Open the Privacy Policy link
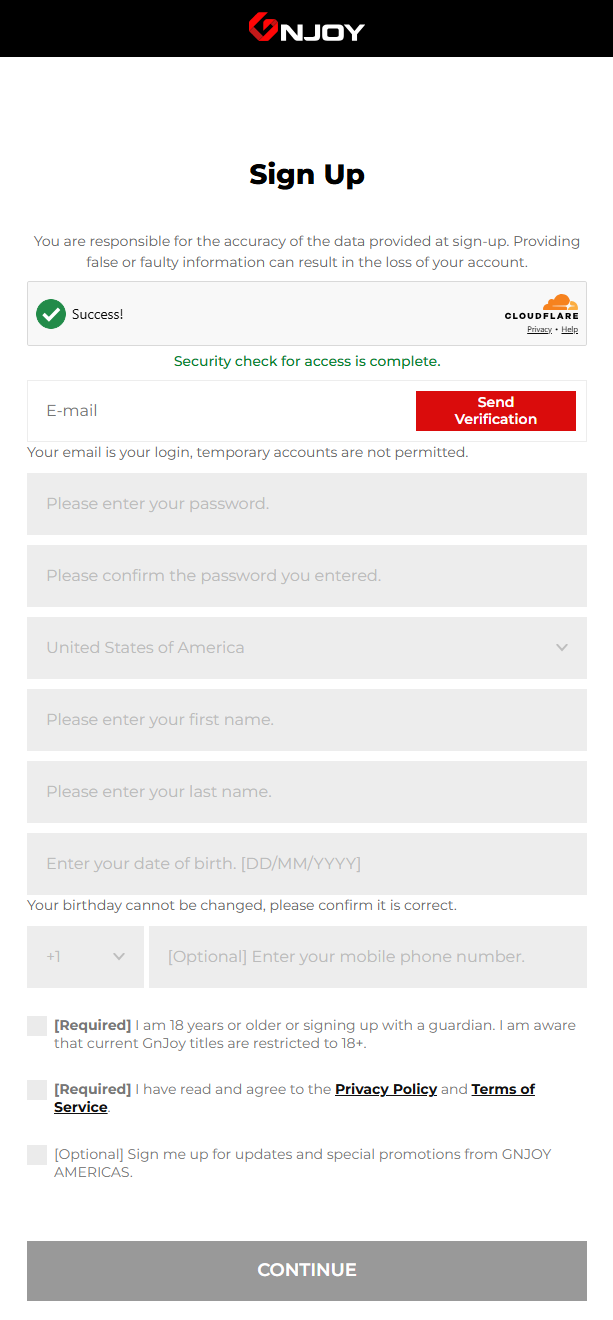This screenshot has width=613, height=1320. [x=386, y=1089]
